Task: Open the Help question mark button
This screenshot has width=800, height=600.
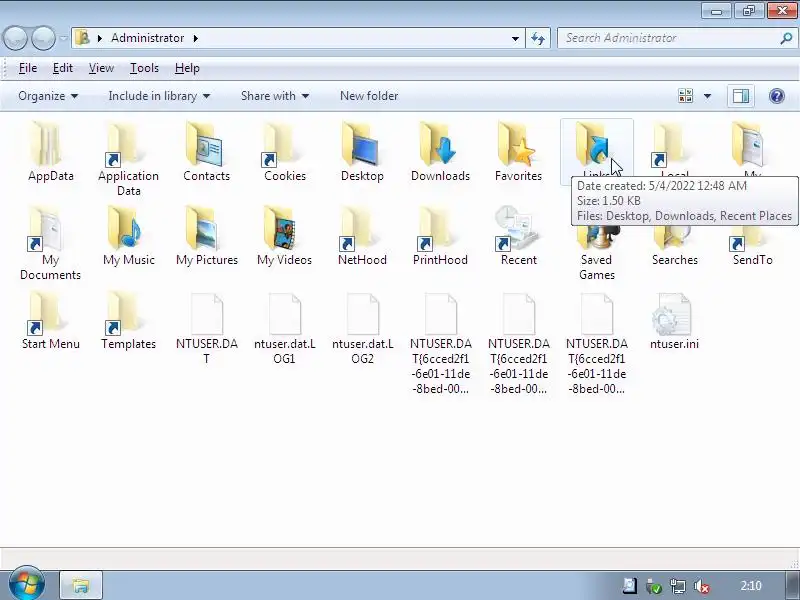Action: click(777, 95)
